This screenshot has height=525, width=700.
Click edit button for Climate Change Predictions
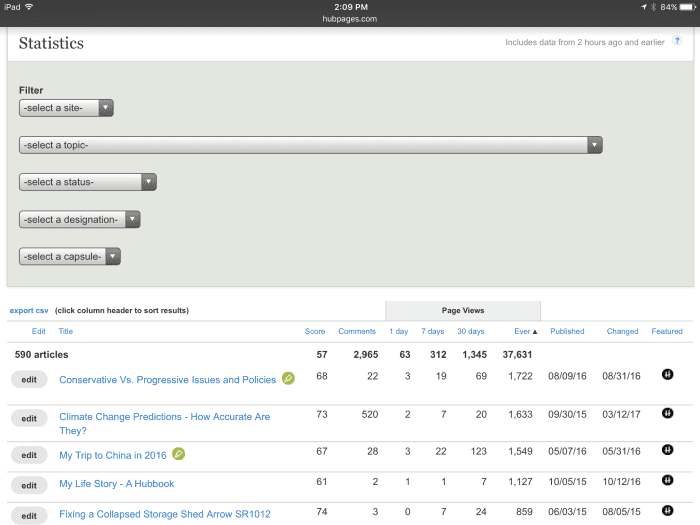pyautogui.click(x=29, y=419)
